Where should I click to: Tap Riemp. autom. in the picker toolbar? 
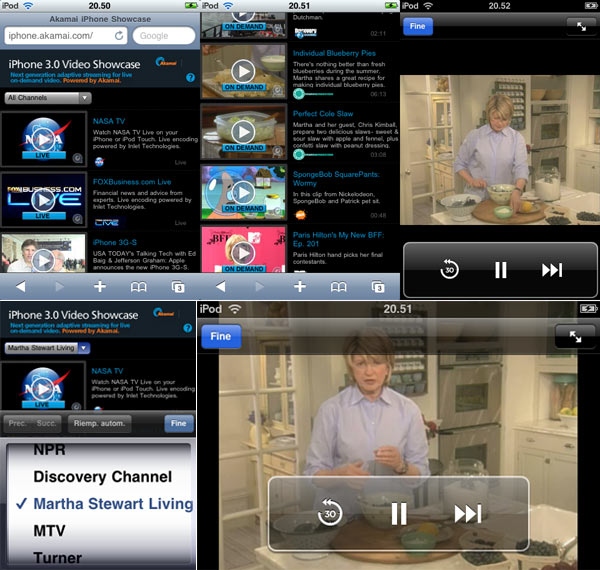pos(100,423)
